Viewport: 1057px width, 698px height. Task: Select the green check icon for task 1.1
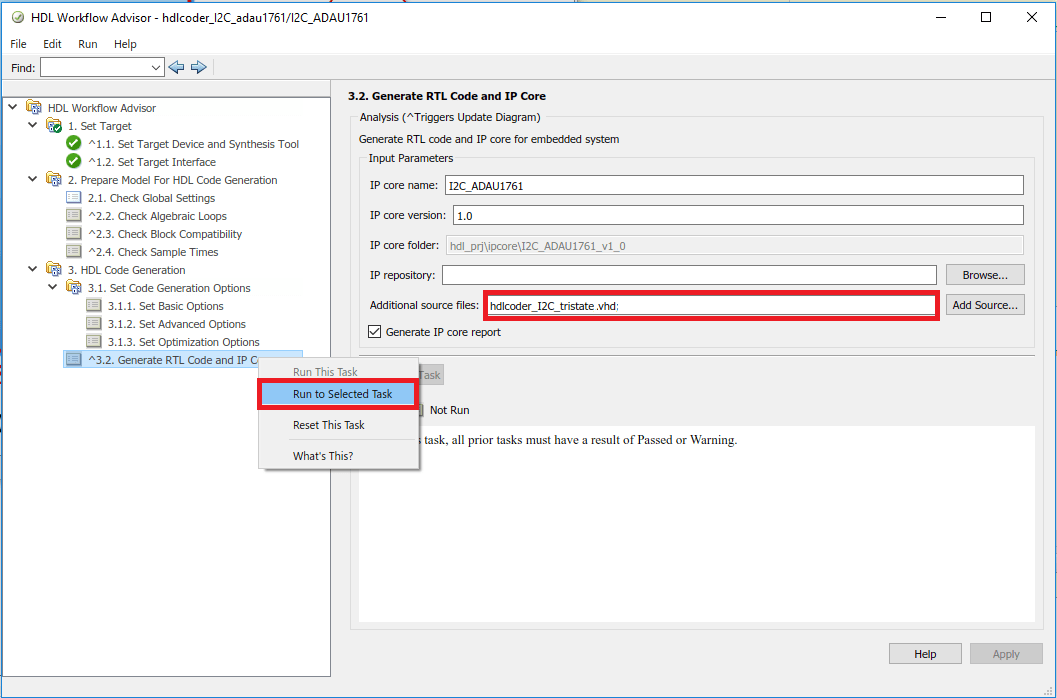(x=73, y=144)
